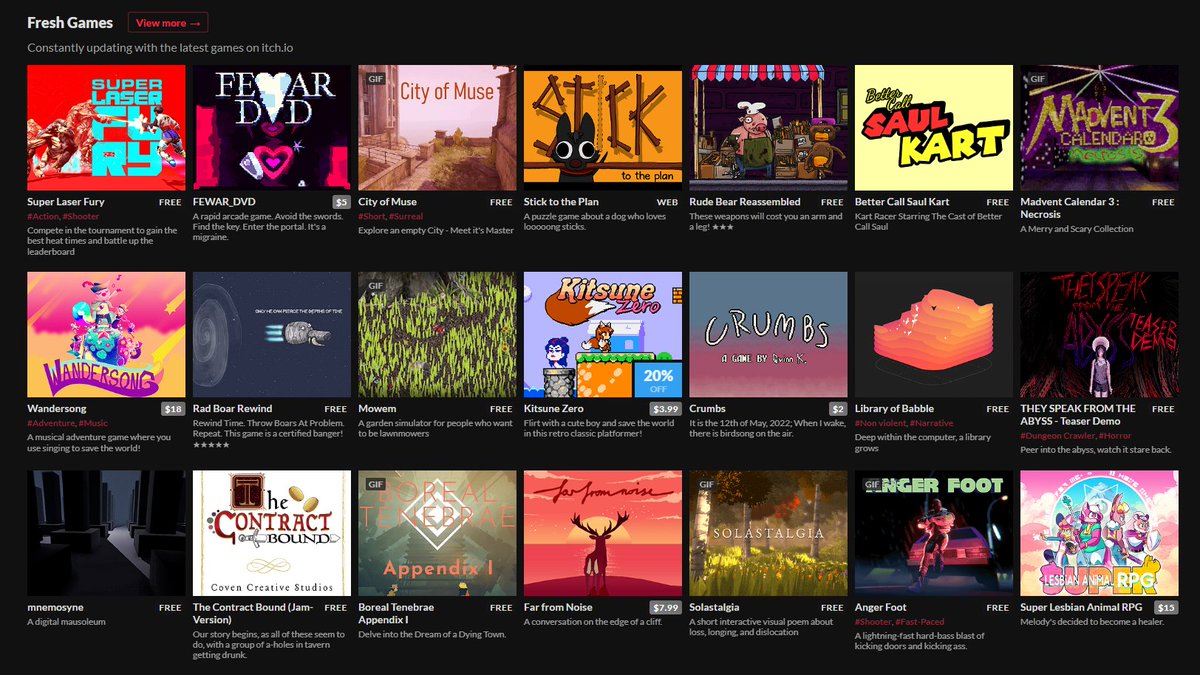Select the #Fast-Paced tag
The height and width of the screenshot is (675, 1200).
click(918, 622)
